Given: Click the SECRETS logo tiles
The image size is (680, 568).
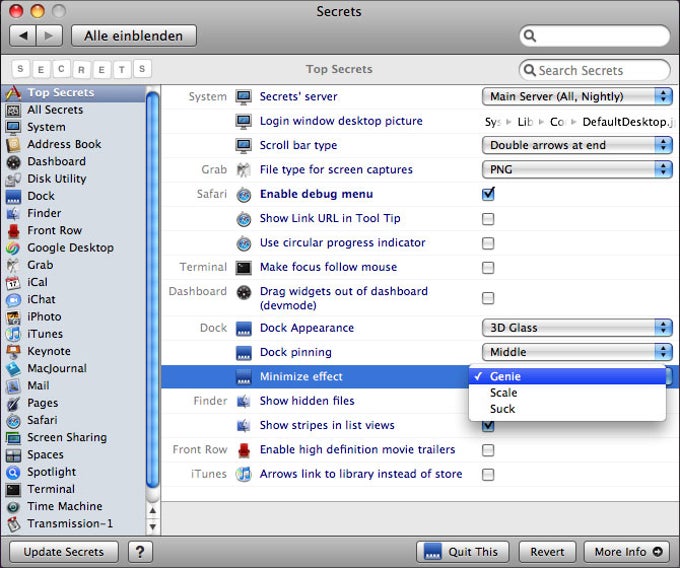Looking at the screenshot, I should (82, 69).
